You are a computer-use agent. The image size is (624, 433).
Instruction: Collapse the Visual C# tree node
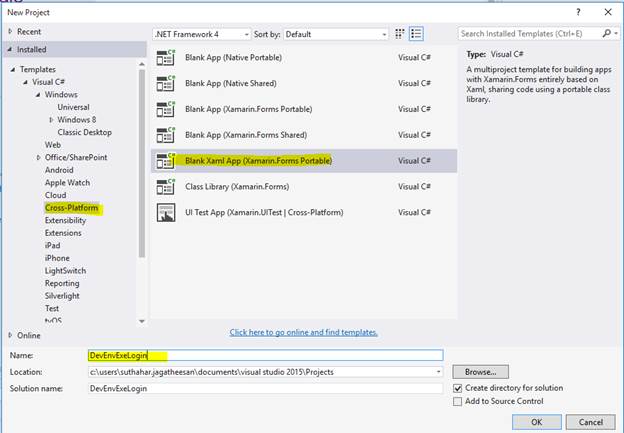(26, 82)
